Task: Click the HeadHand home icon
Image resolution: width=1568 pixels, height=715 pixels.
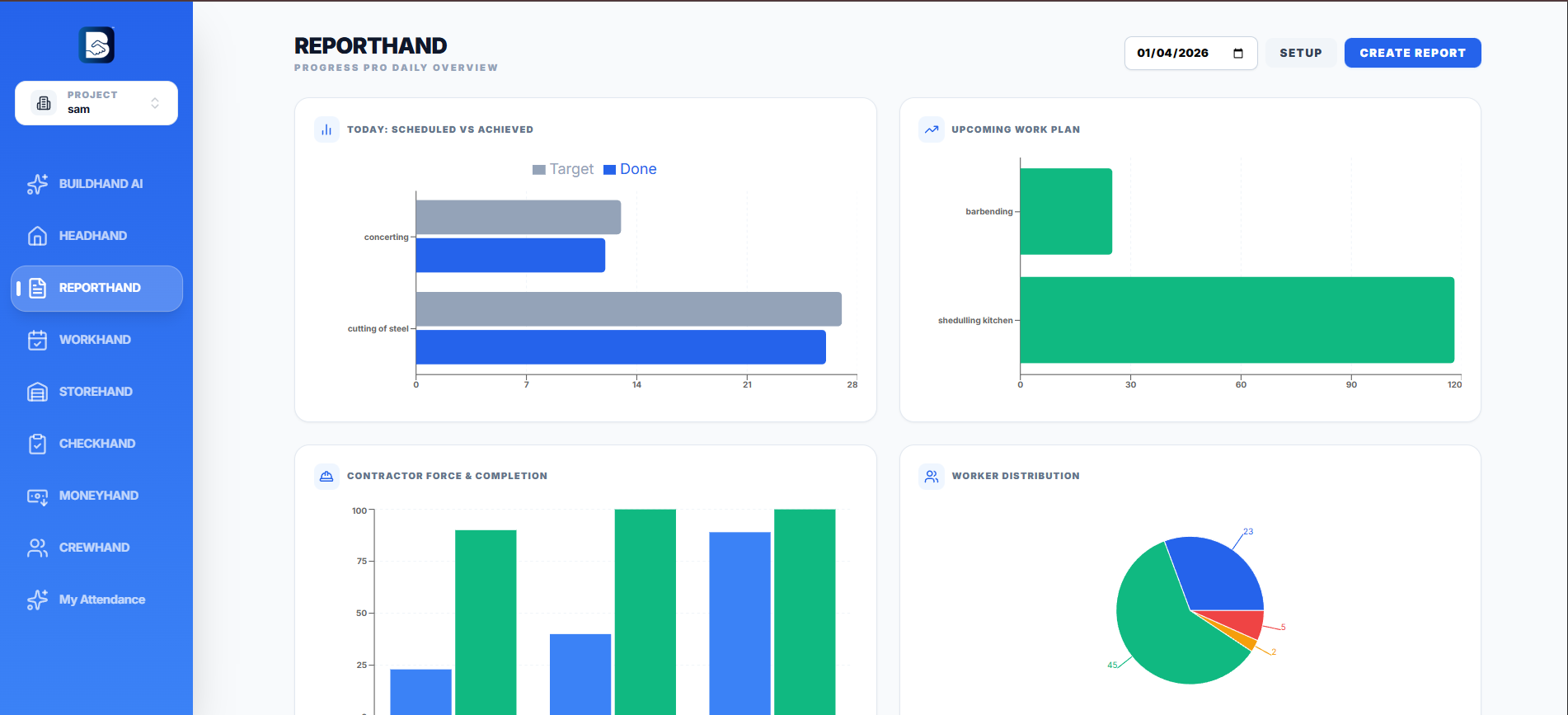Action: [37, 236]
